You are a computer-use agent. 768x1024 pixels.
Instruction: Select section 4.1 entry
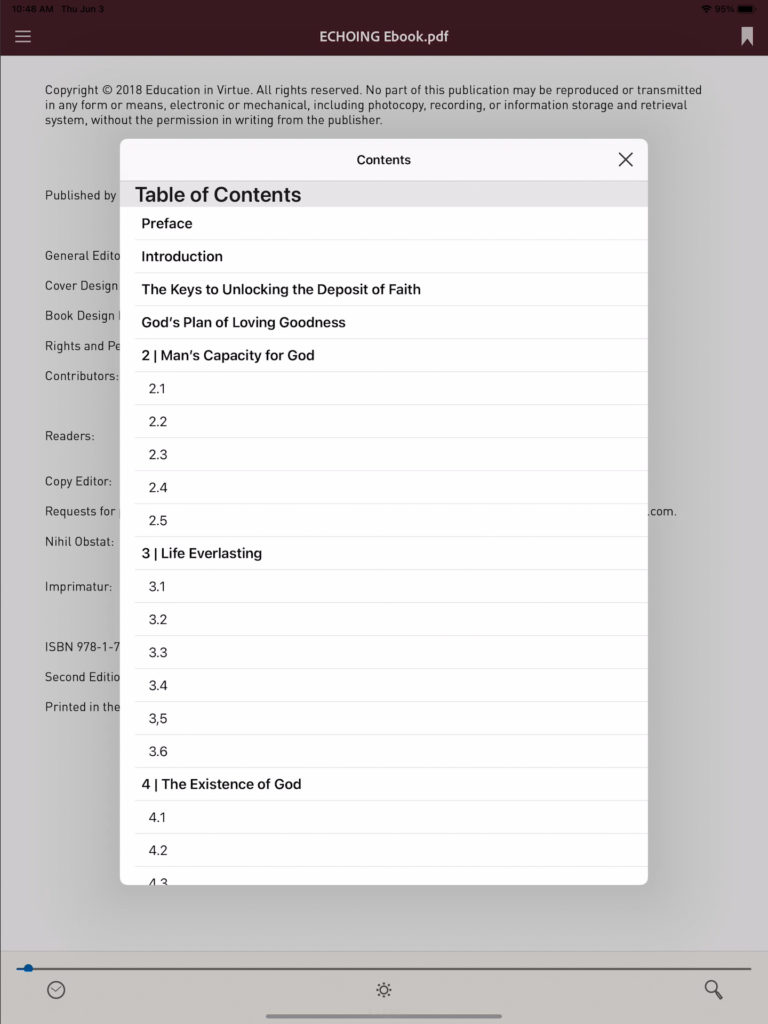(x=158, y=817)
